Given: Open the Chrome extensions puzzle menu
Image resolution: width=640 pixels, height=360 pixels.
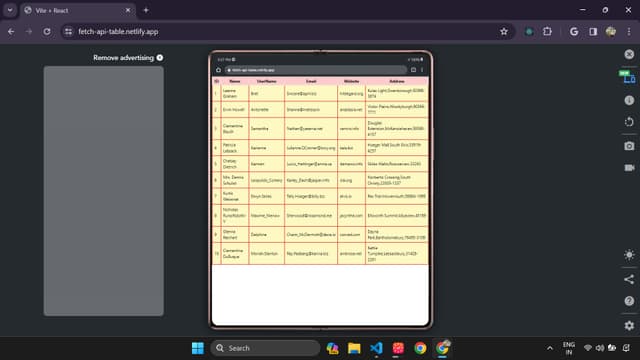Looking at the screenshot, I should point(547,31).
